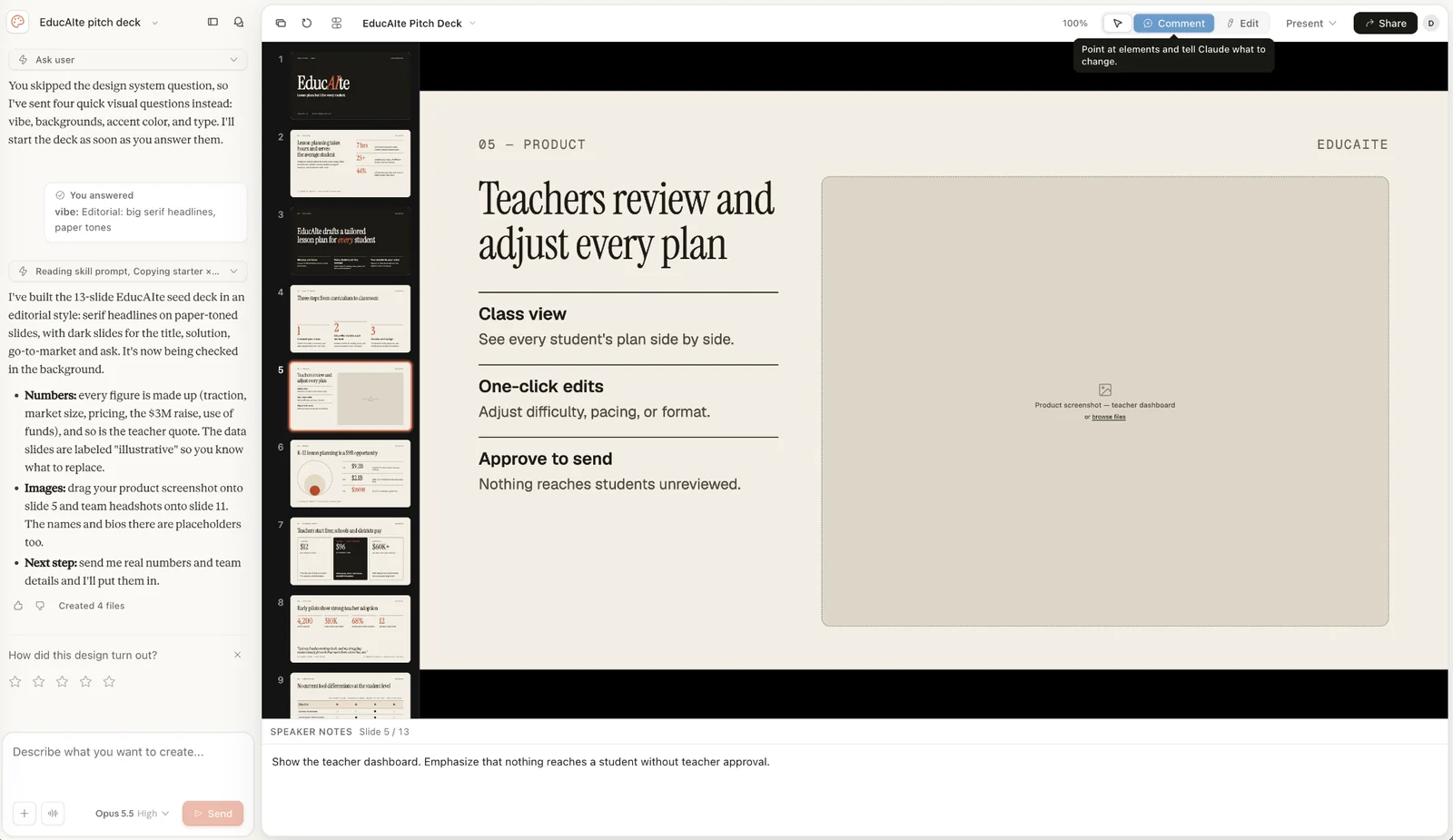Rate the design two stars
Viewport: 1453px width, 840px height.
point(39,681)
